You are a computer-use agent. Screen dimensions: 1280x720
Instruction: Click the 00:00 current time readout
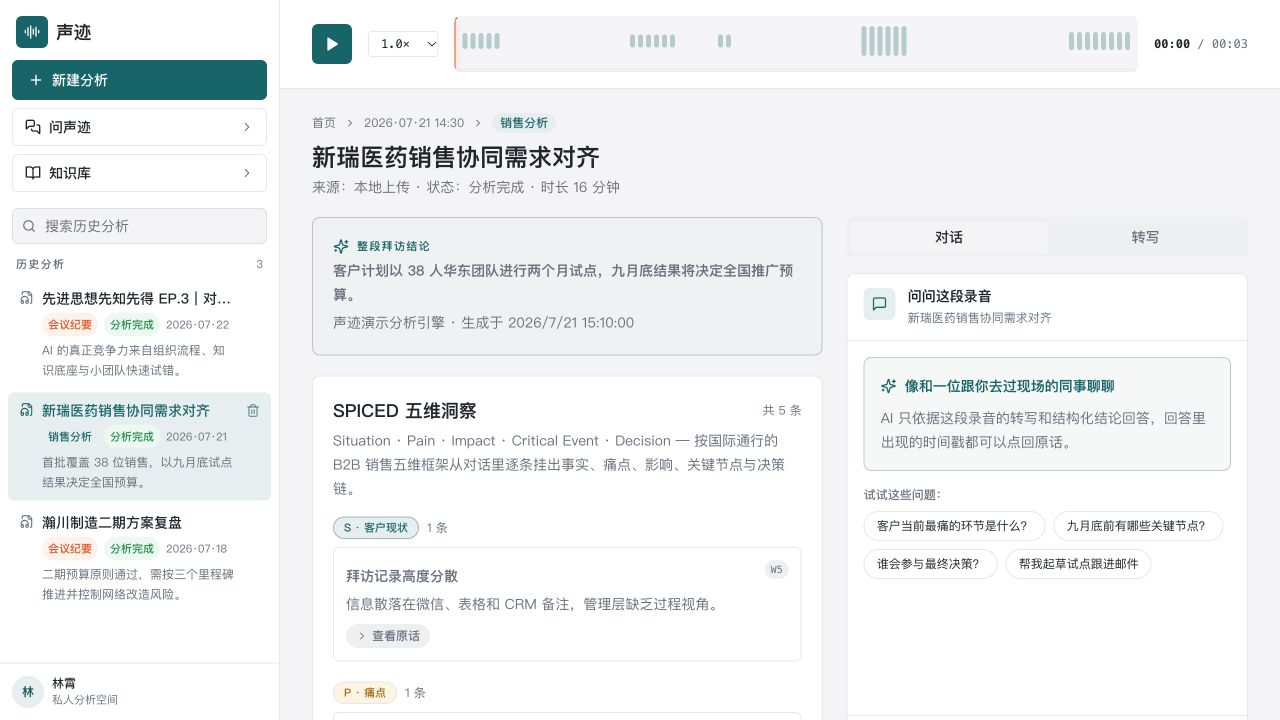[x=1172, y=44]
